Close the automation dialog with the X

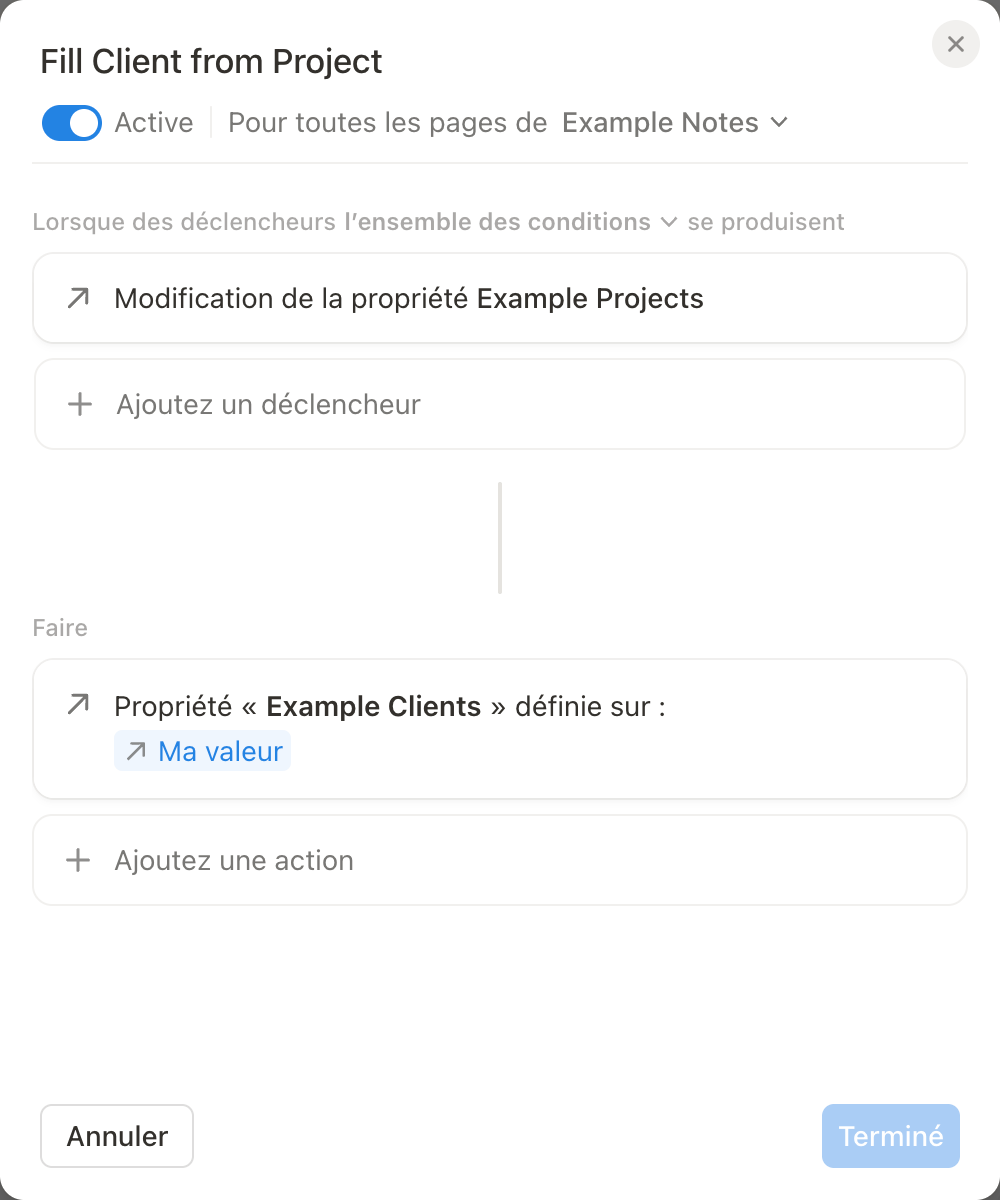click(955, 45)
